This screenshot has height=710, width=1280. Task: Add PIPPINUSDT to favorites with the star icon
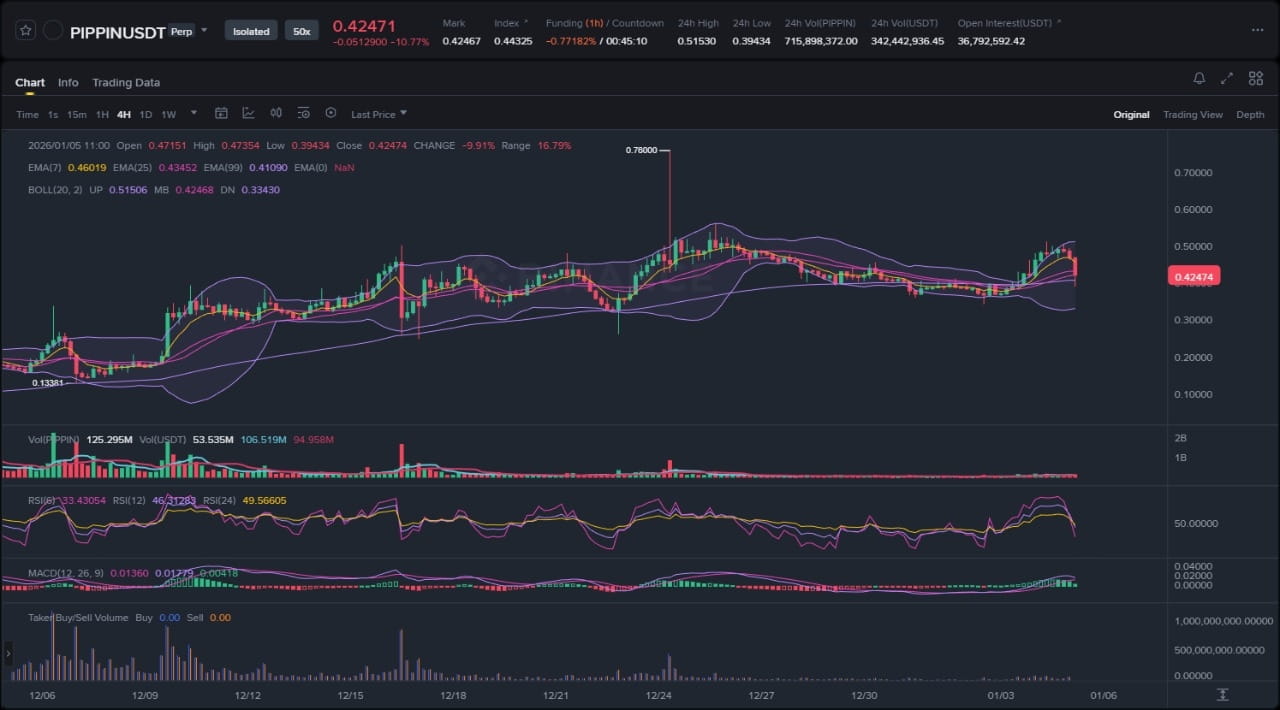27,31
